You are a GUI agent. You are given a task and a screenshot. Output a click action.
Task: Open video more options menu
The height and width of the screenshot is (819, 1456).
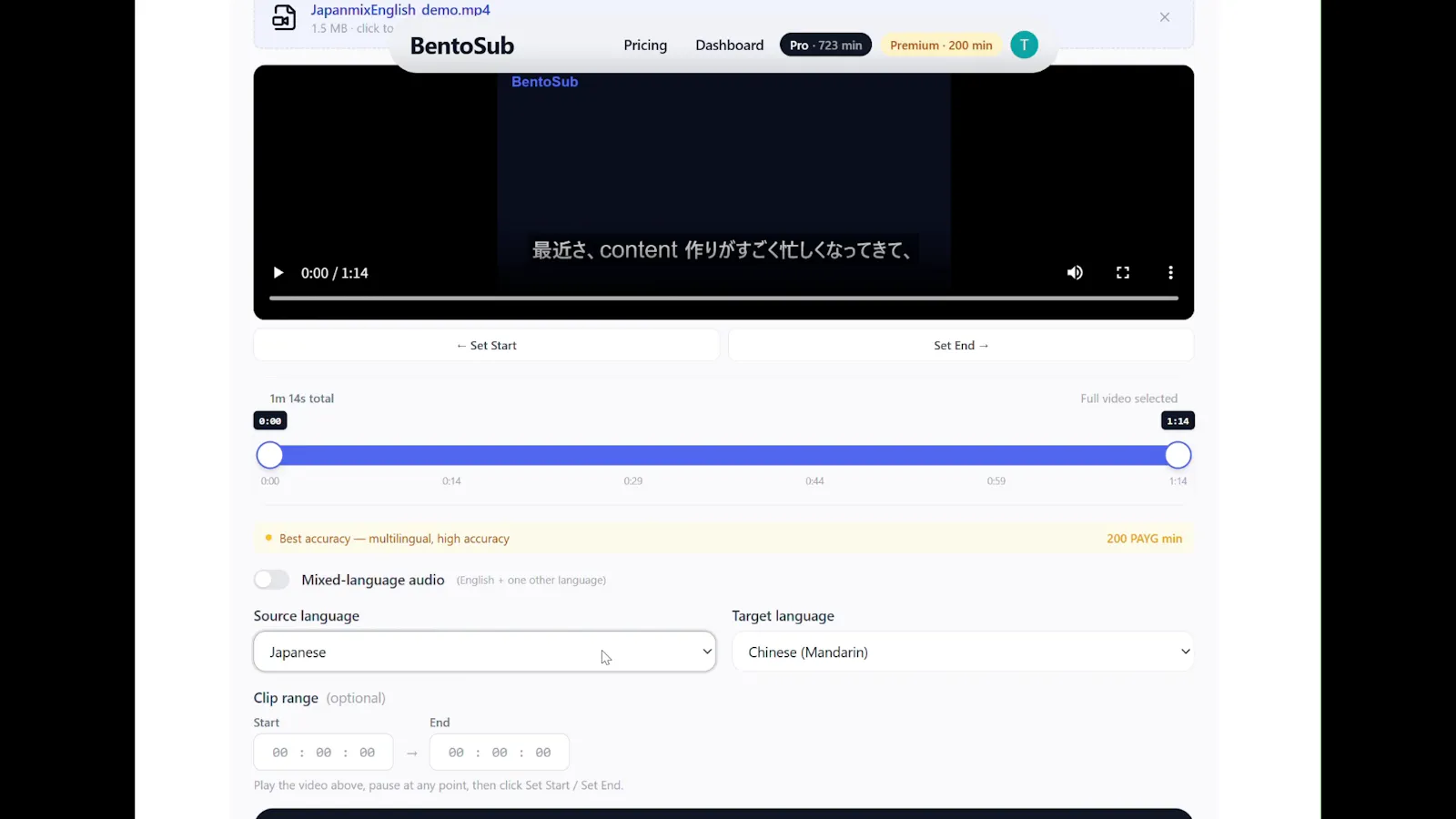pos(1170,273)
